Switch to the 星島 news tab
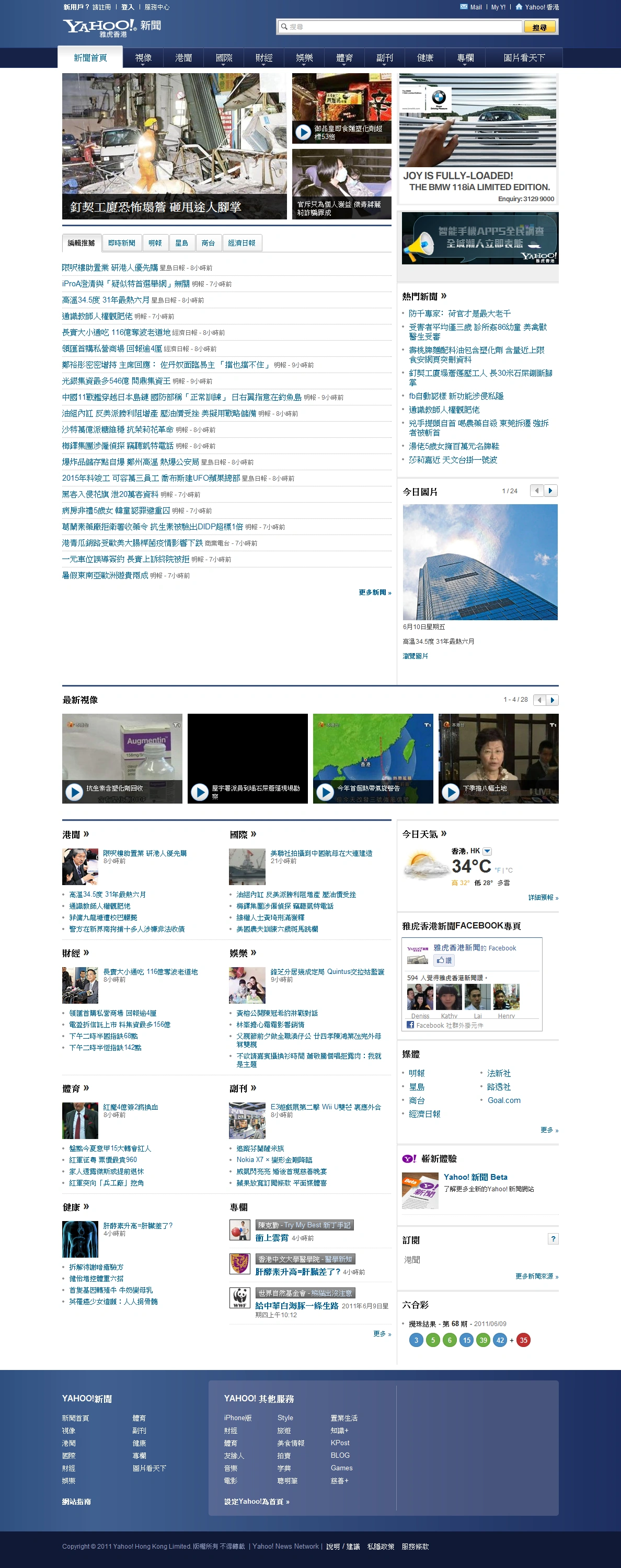Viewport: 621px width, 1568px height. (x=181, y=243)
